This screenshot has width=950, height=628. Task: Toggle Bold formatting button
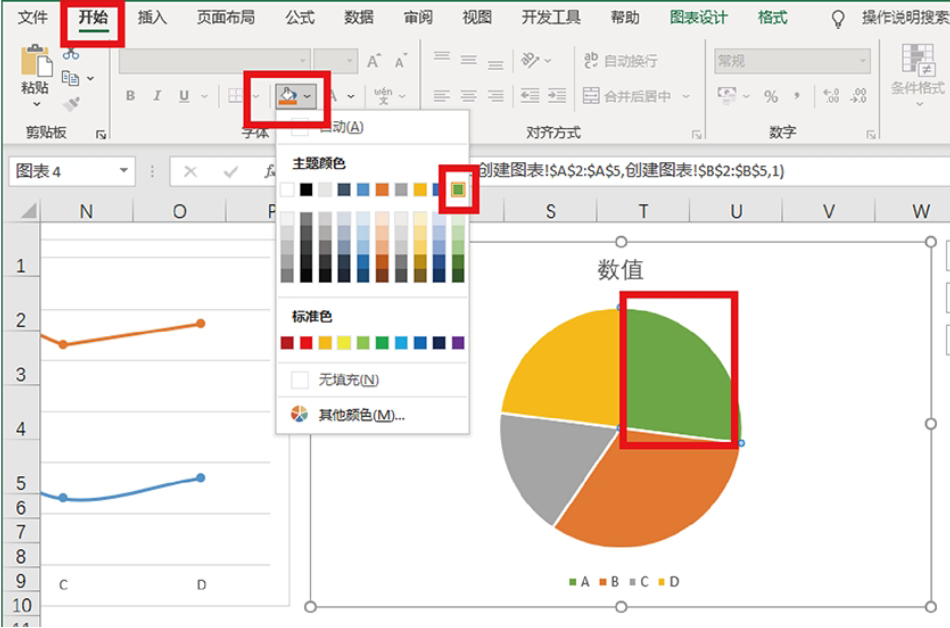(130, 97)
